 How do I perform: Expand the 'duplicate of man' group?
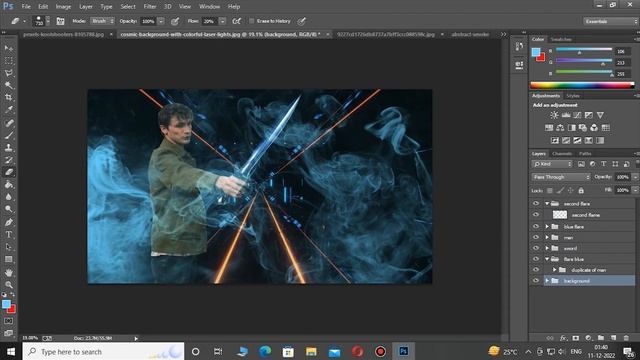tap(554, 270)
